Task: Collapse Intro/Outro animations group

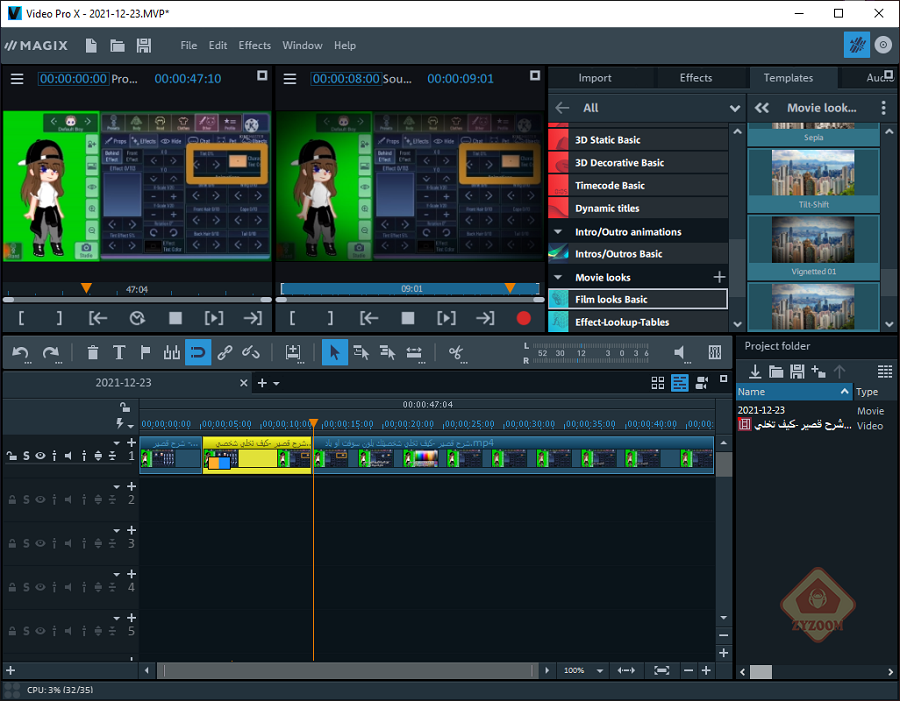Action: [x=557, y=232]
